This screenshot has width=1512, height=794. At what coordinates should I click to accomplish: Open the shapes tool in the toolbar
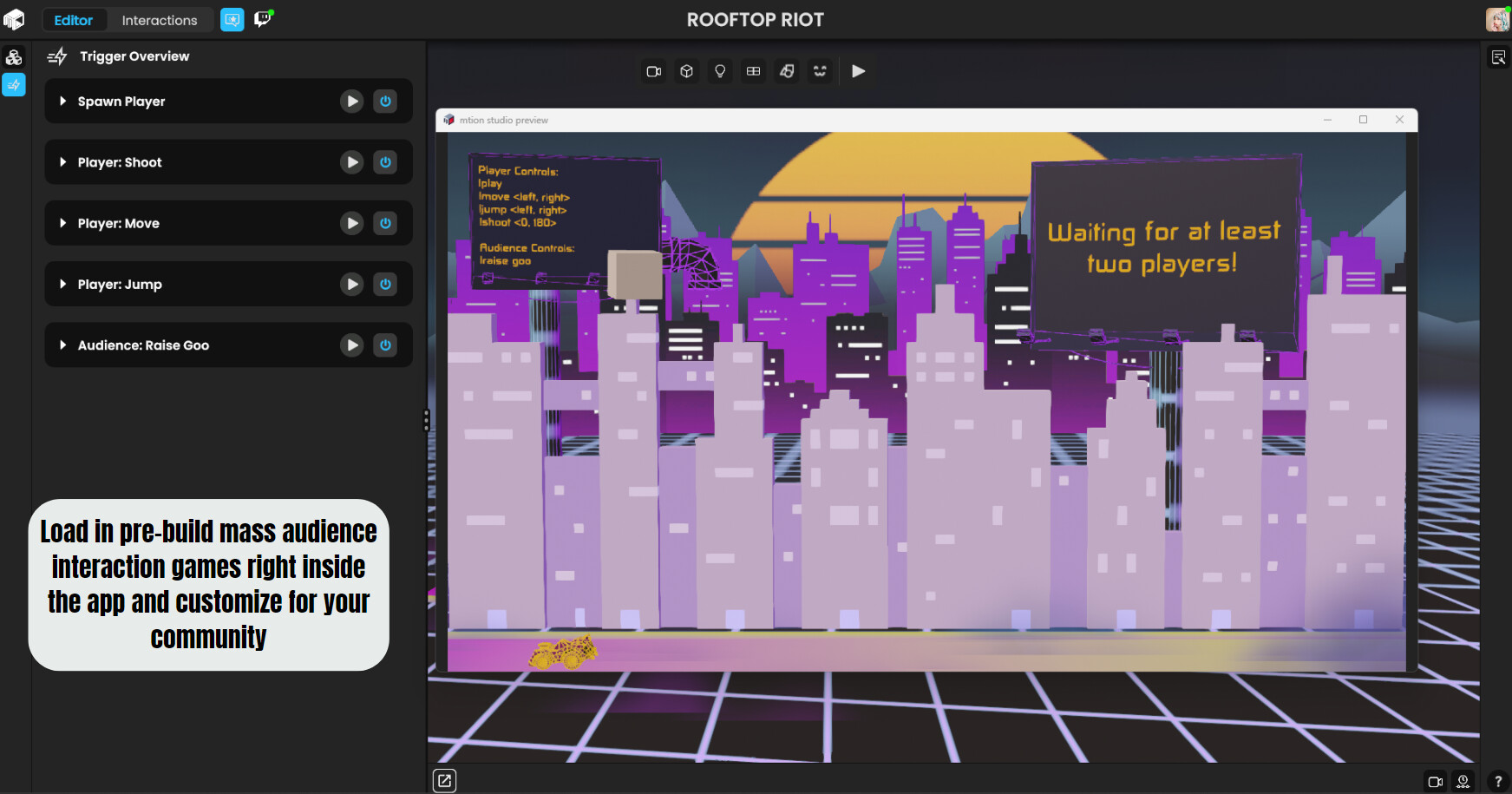click(787, 71)
